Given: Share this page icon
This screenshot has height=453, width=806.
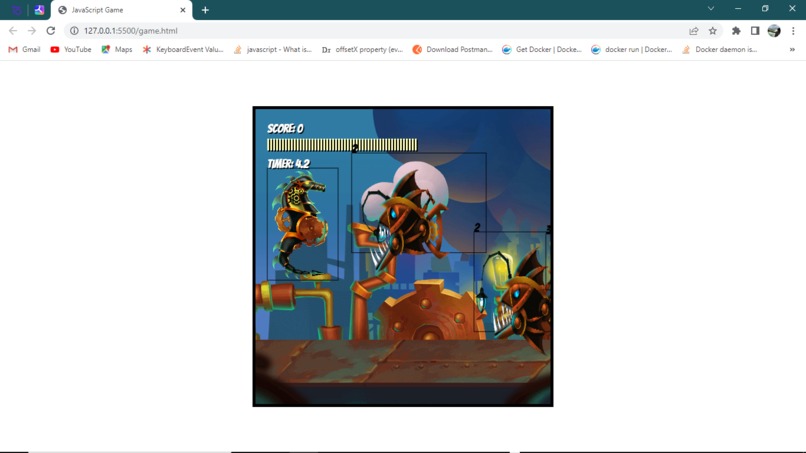Looking at the screenshot, I should [x=693, y=31].
